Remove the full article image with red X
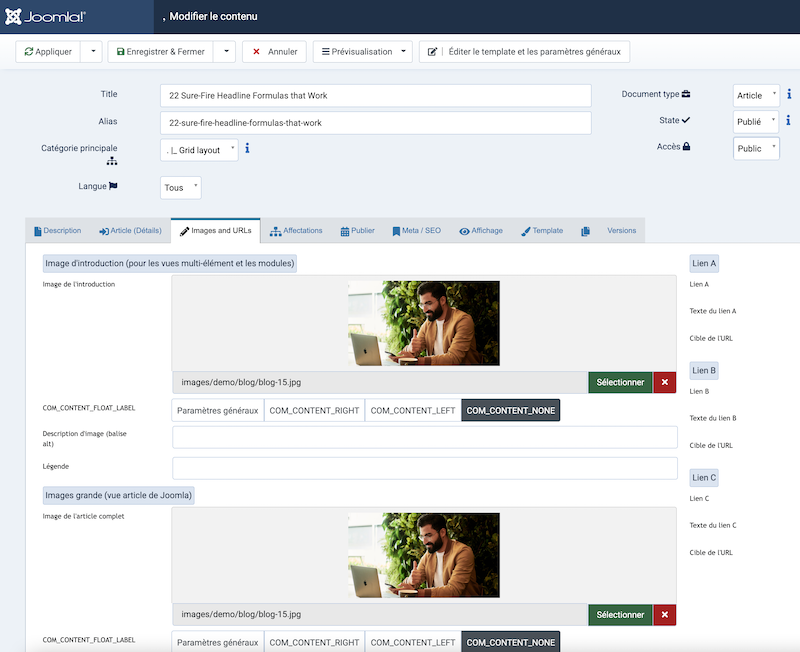The image size is (800, 652). click(665, 615)
